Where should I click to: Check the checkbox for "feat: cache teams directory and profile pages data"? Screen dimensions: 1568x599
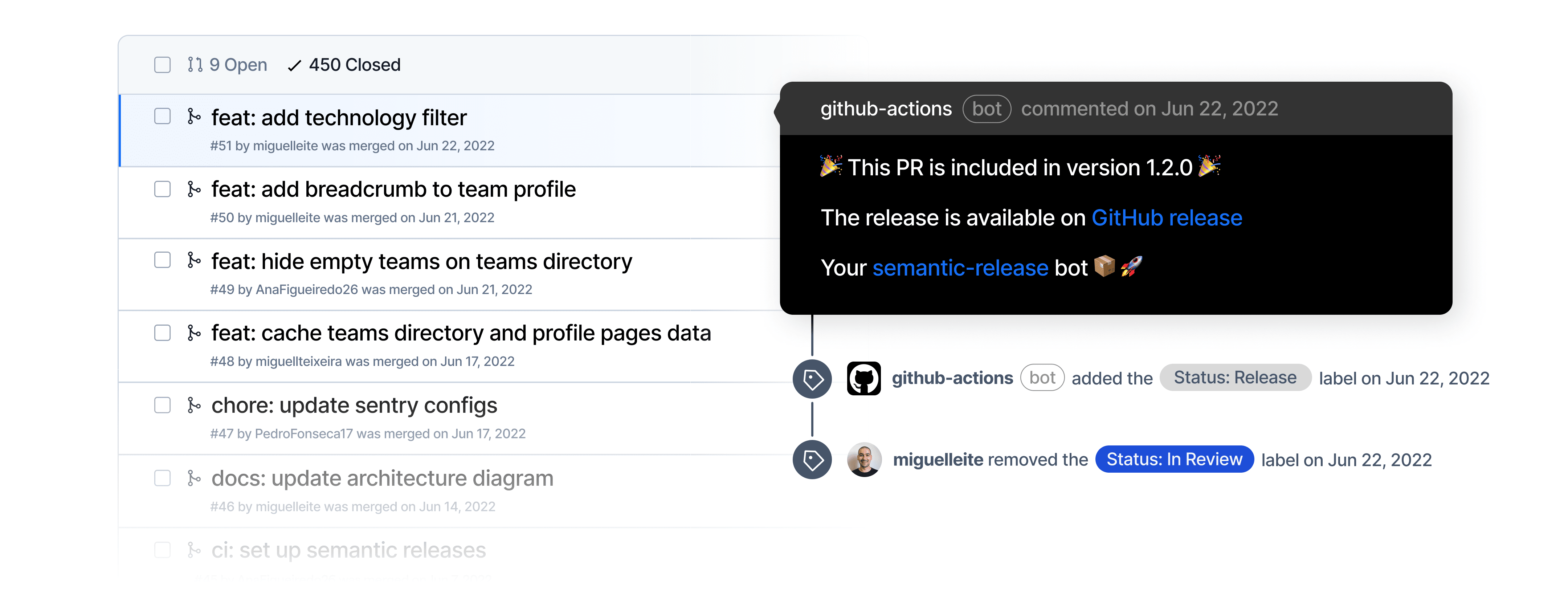tap(162, 333)
